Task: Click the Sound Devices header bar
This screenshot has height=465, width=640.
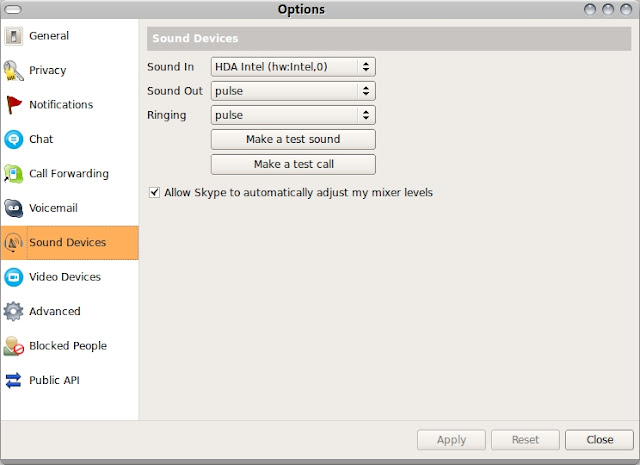Action: 389,39
